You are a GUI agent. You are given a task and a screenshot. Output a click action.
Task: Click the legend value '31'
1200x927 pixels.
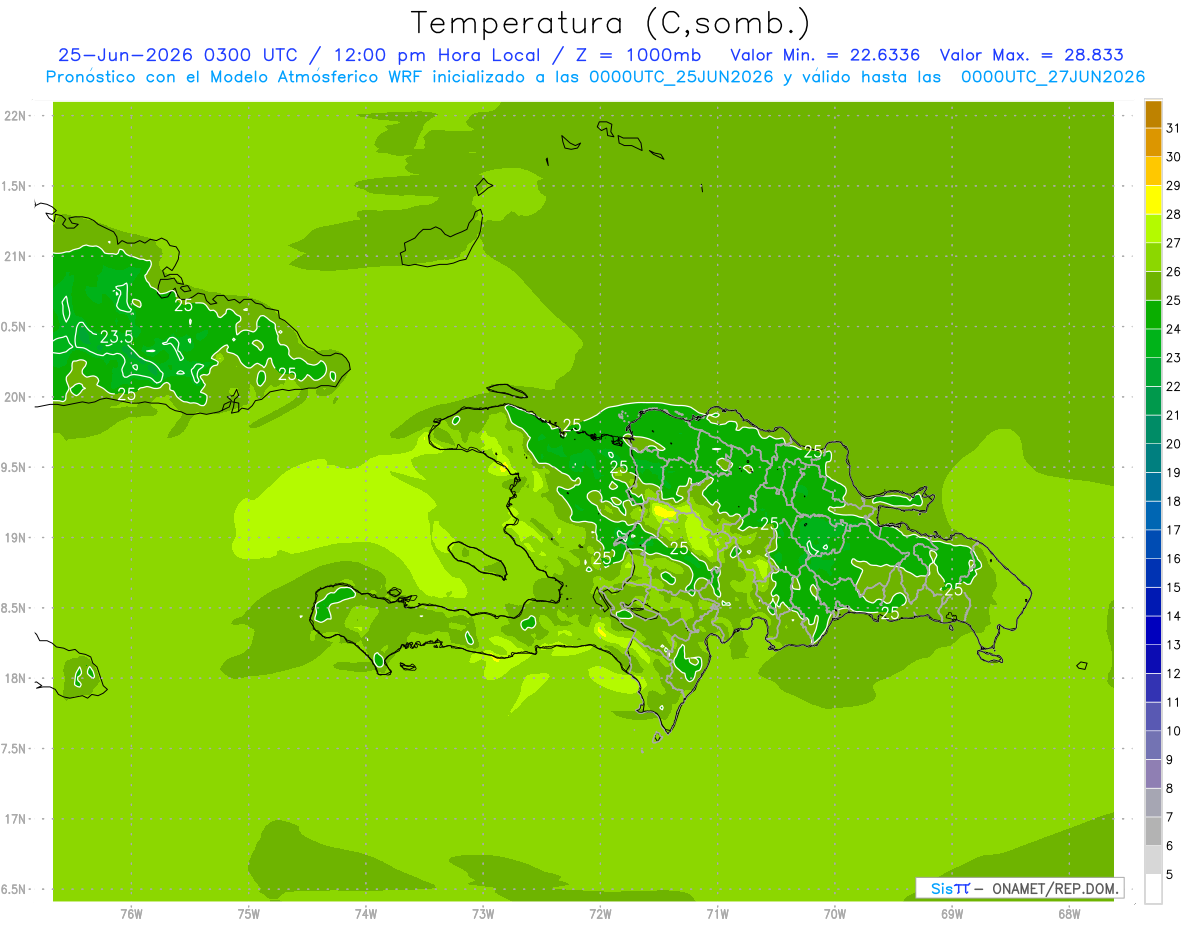click(1173, 128)
